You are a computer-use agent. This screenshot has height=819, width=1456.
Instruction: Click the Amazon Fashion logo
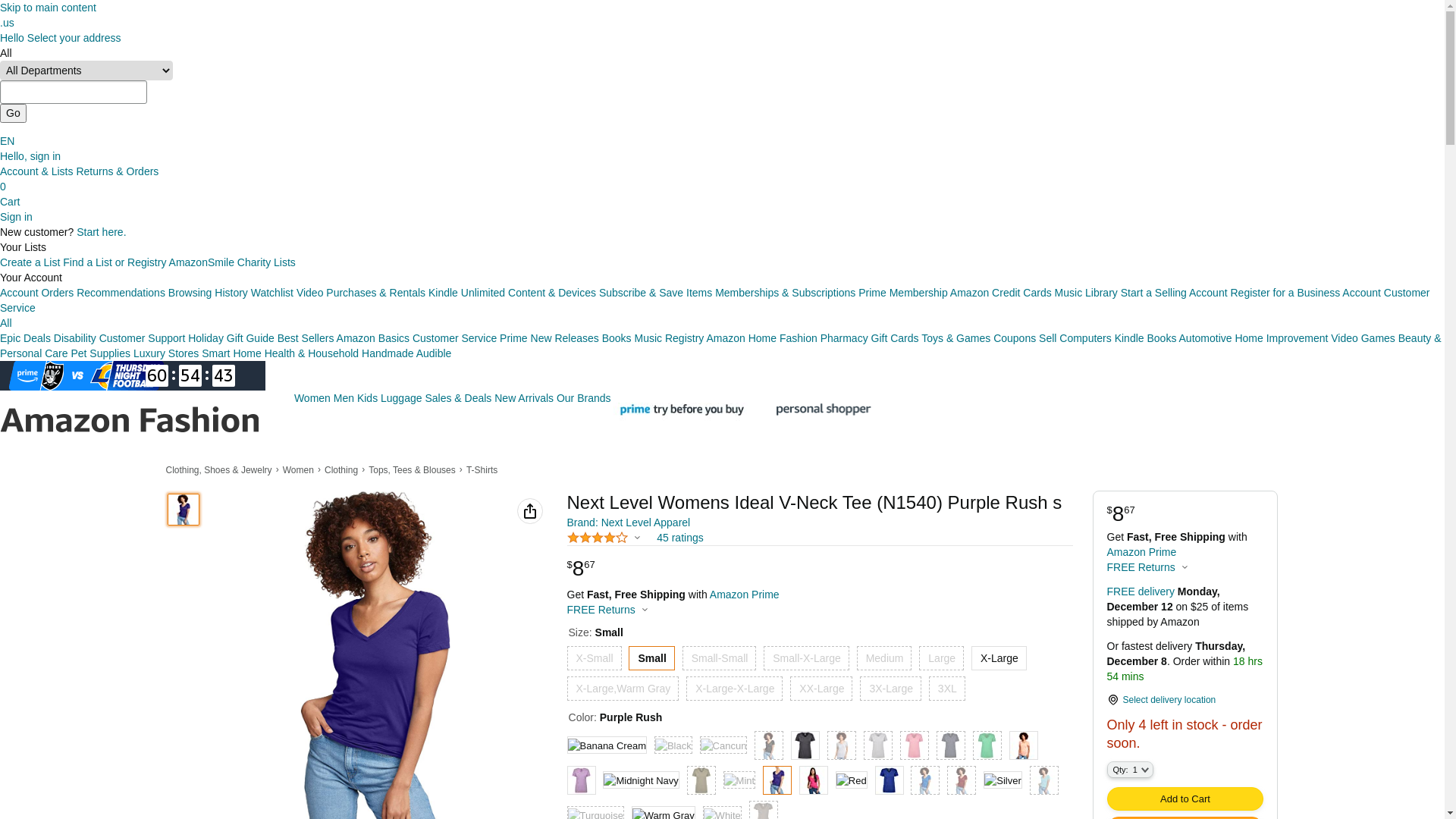(130, 420)
